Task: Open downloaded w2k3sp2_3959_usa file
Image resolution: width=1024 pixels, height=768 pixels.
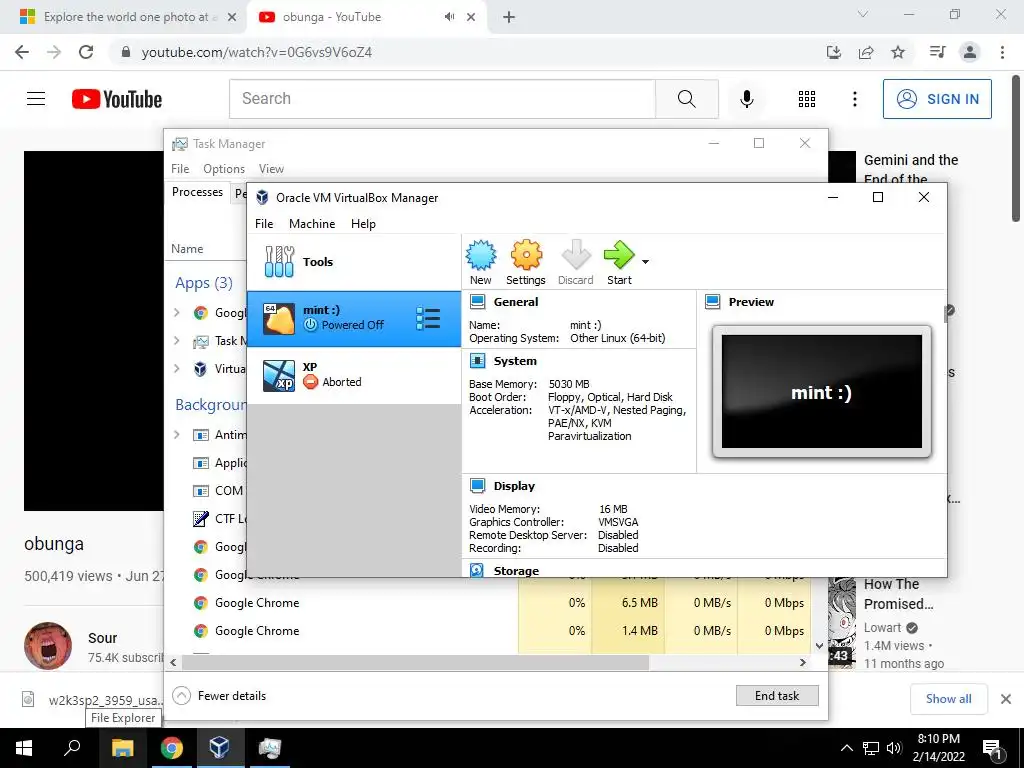Action: 91,700
